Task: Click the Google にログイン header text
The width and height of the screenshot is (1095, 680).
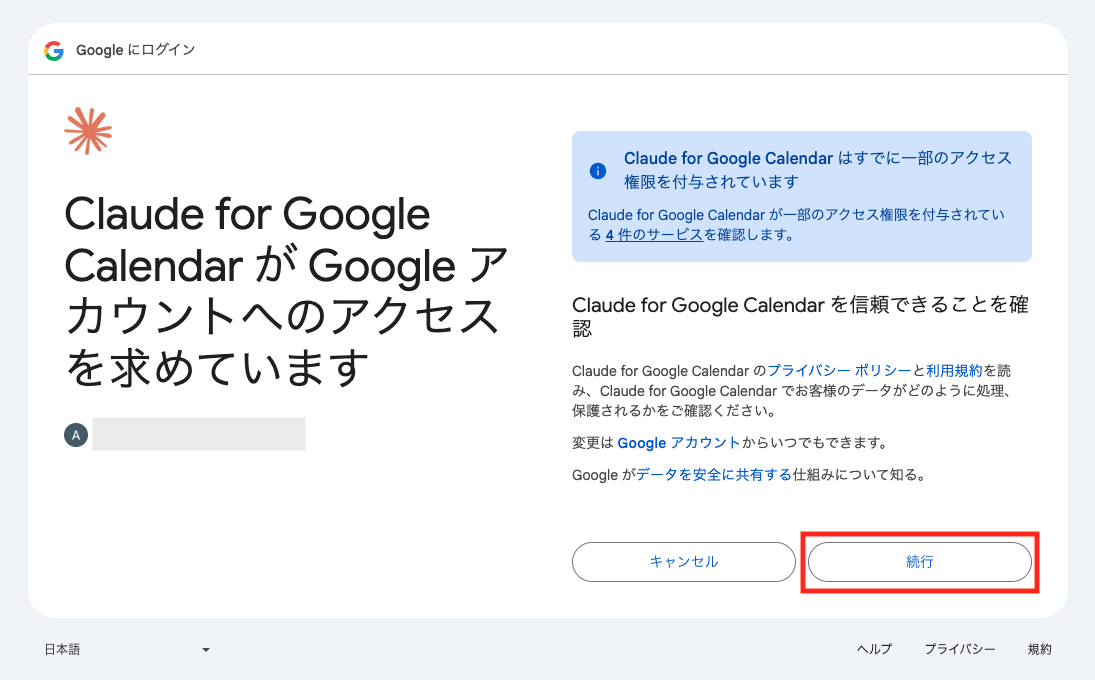Action: point(135,50)
